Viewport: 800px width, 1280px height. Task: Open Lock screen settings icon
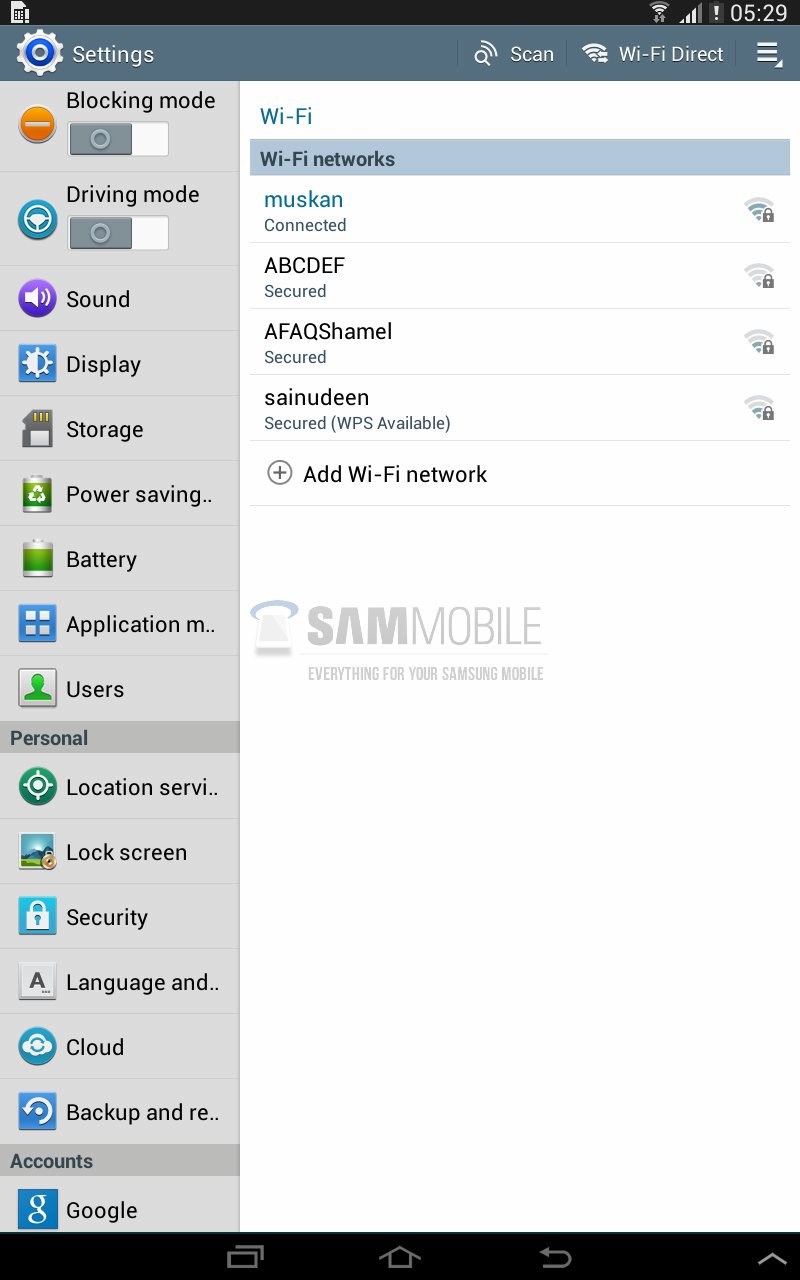coord(37,852)
